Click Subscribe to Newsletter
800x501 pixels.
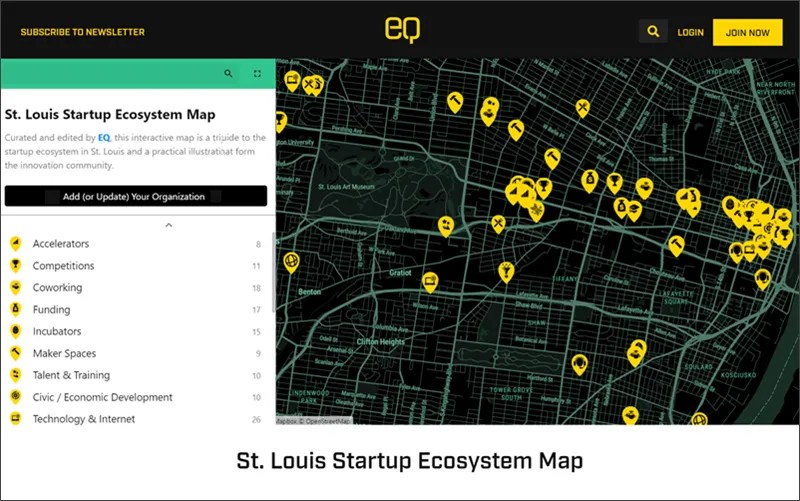(x=83, y=32)
